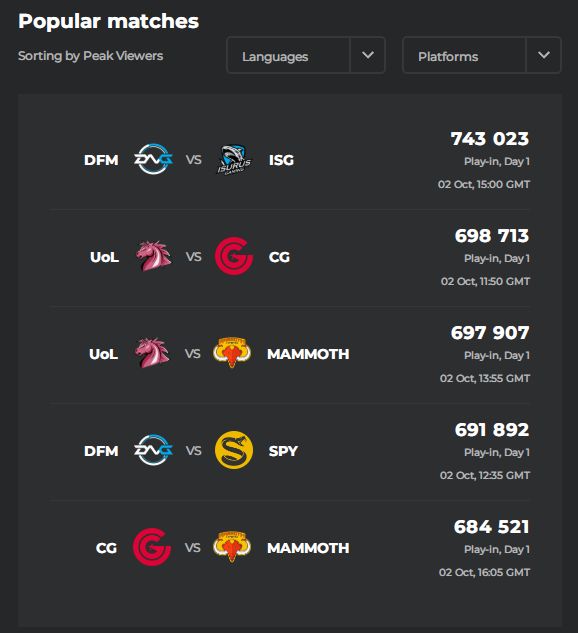Expand Platforms using its chevron arrow

(544, 55)
